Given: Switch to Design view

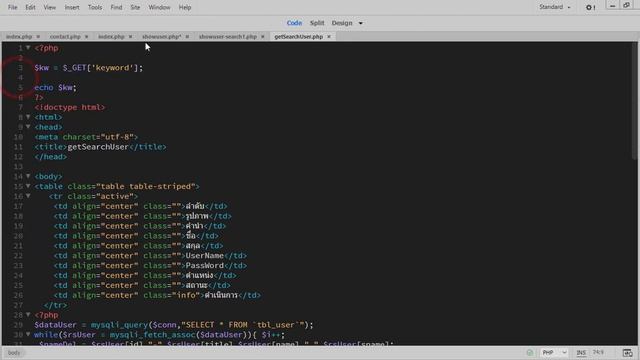Looking at the screenshot, I should click(x=342, y=23).
